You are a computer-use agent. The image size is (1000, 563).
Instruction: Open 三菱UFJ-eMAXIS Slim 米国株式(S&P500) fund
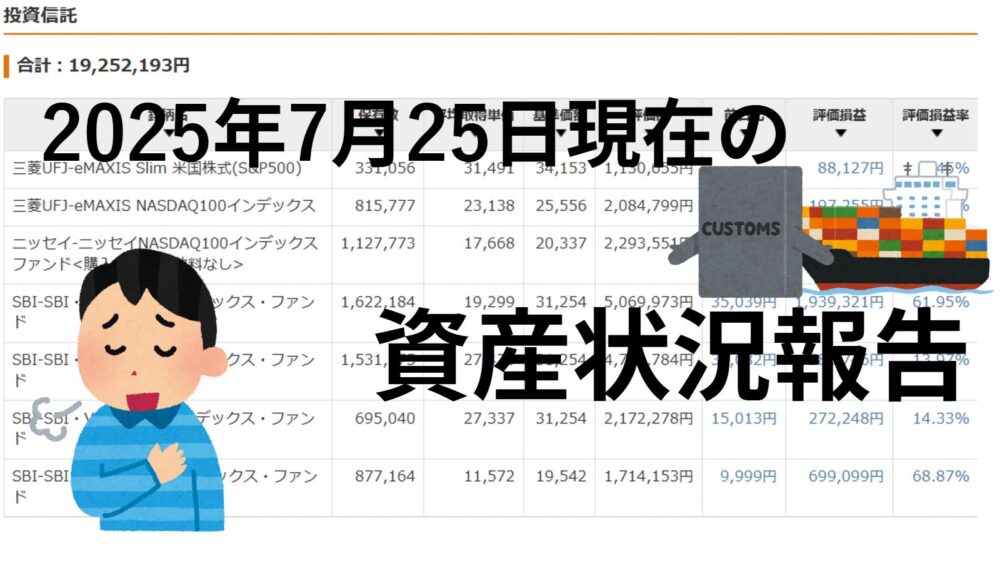click(x=170, y=168)
